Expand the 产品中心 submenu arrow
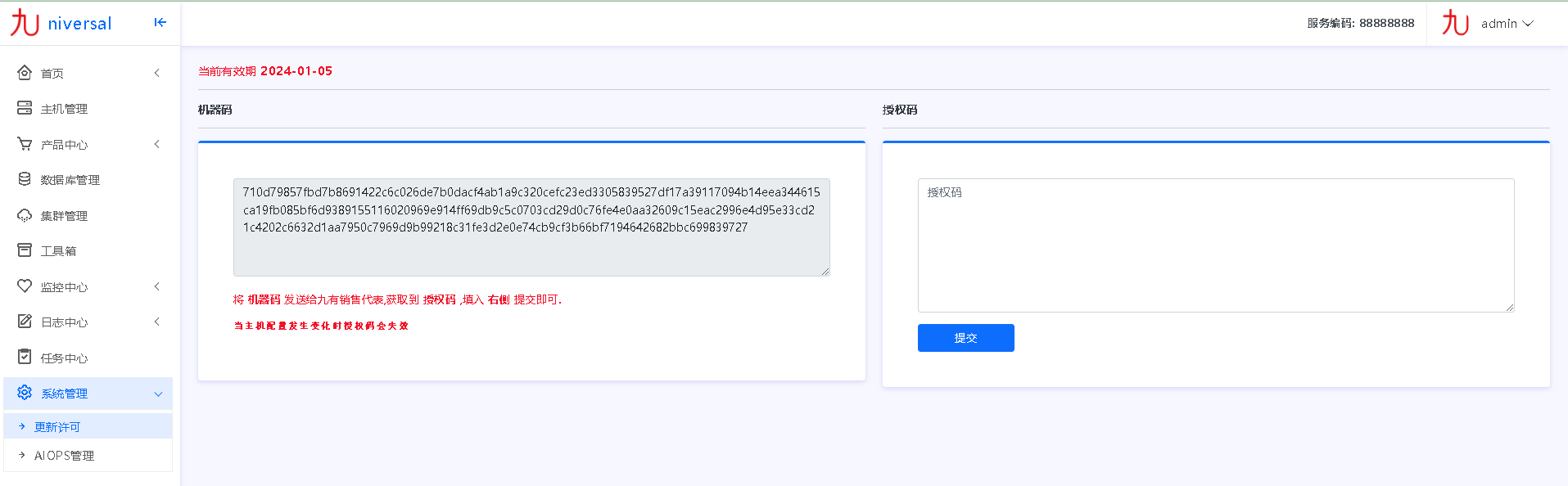The image size is (1568, 486). pos(156,144)
